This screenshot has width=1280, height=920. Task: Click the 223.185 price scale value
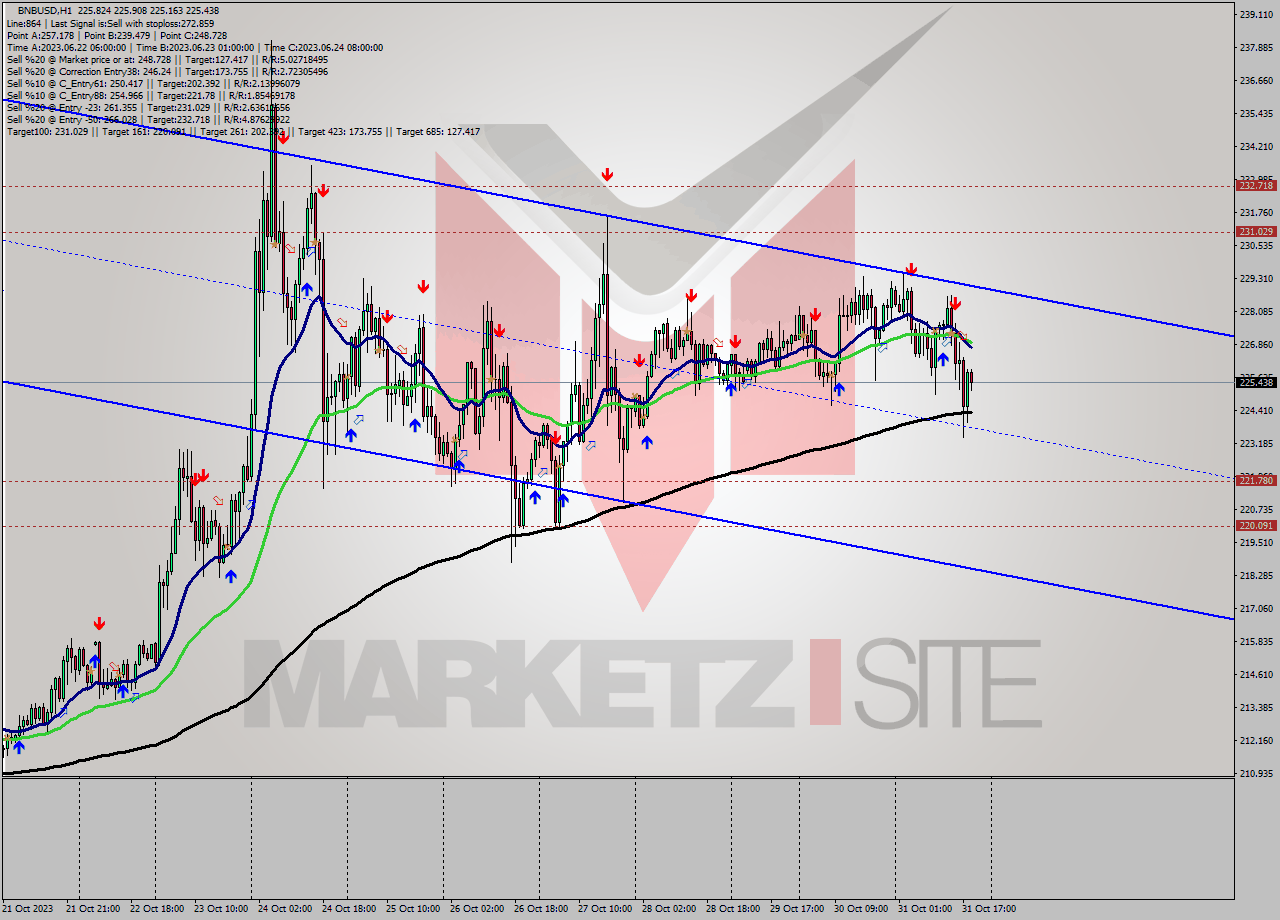(1256, 443)
